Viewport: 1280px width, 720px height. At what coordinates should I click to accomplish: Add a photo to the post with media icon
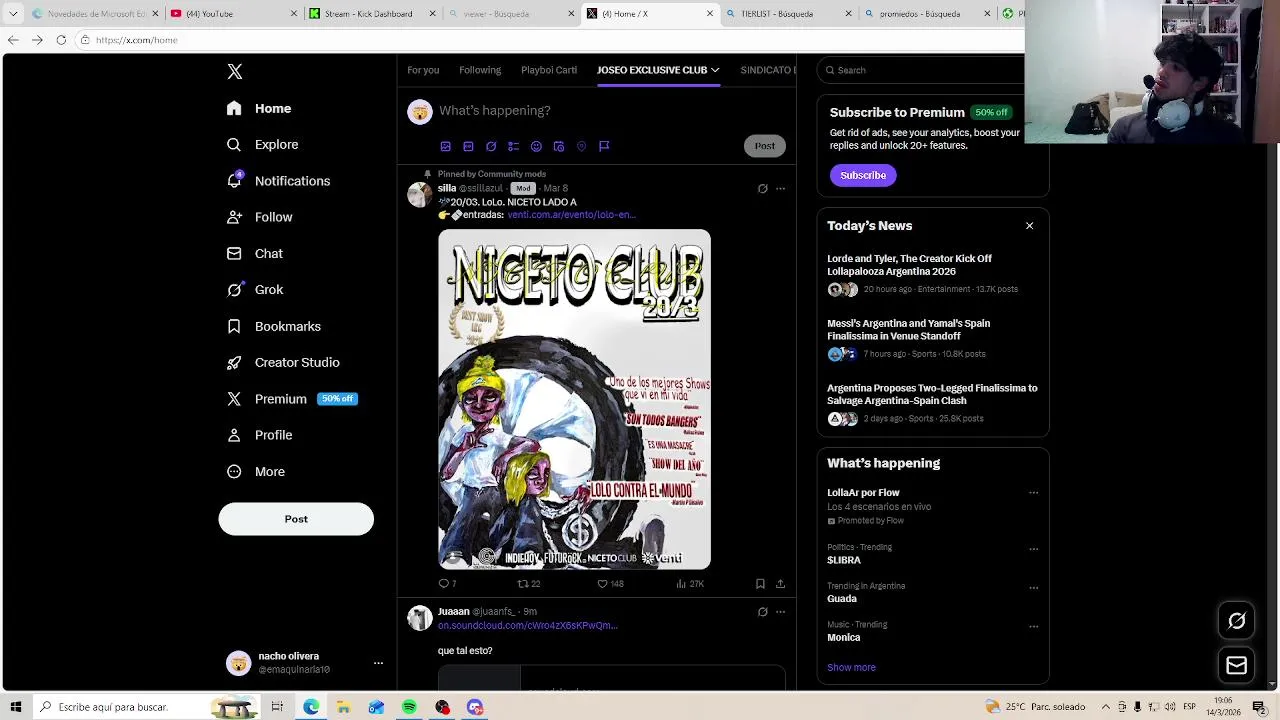[446, 146]
